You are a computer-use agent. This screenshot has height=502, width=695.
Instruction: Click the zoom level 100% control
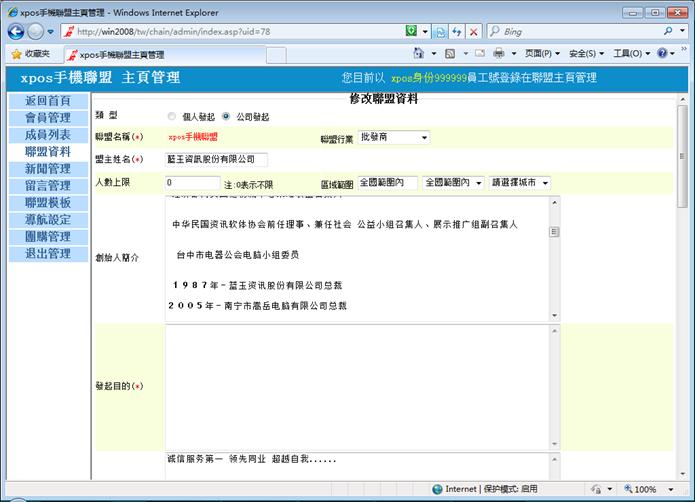click(x=646, y=489)
